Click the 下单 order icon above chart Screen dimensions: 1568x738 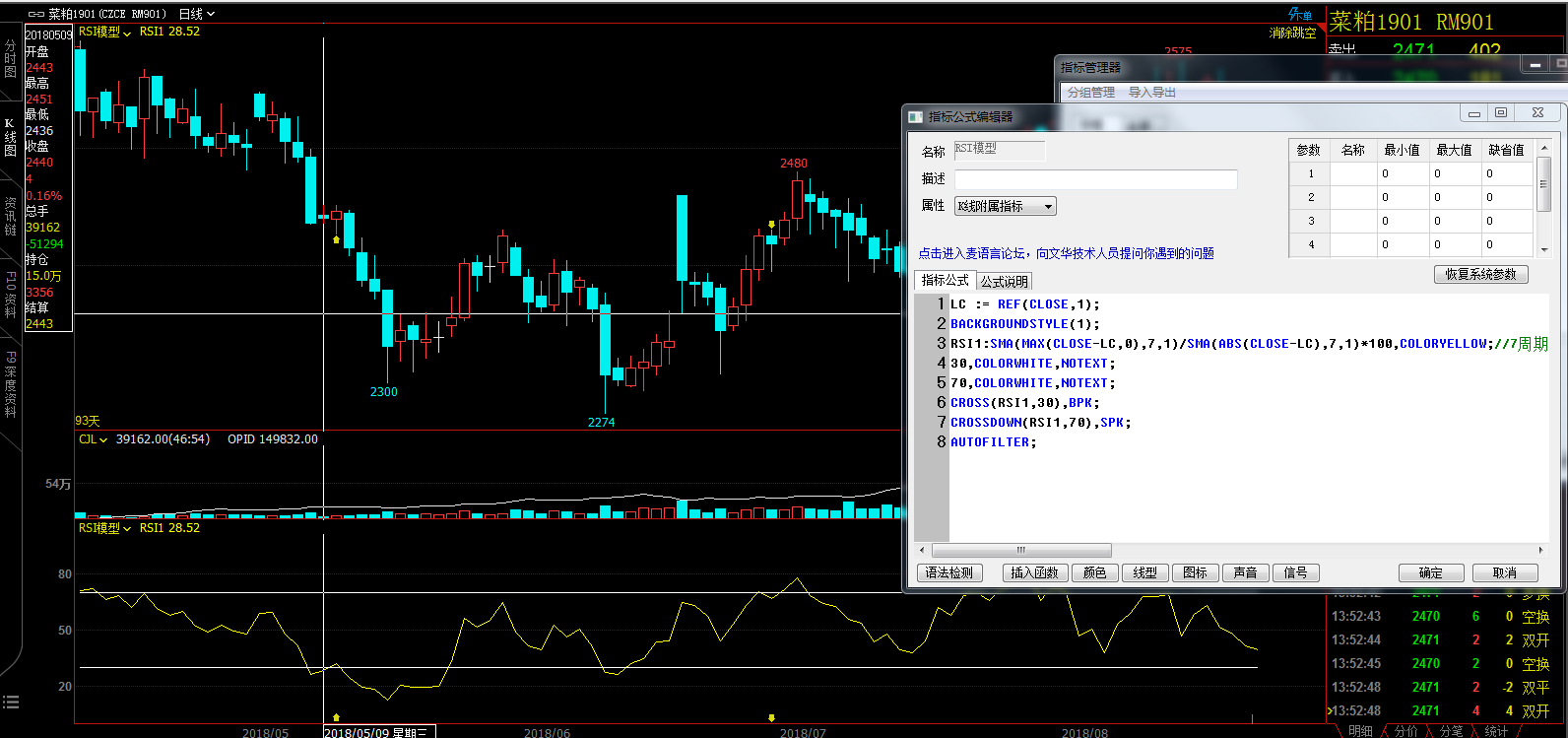[1300, 15]
